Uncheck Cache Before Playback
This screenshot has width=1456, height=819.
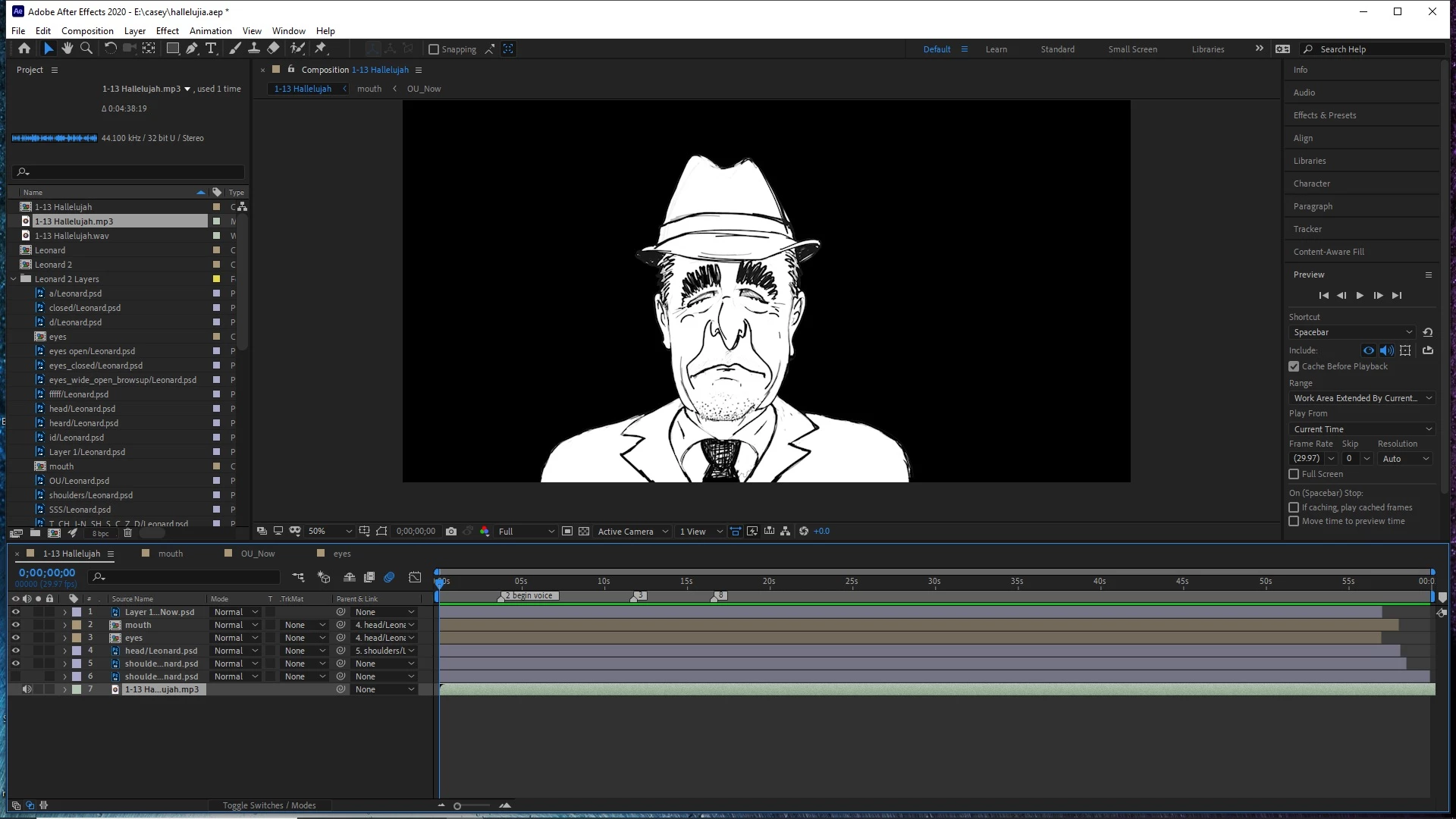[1294, 366]
